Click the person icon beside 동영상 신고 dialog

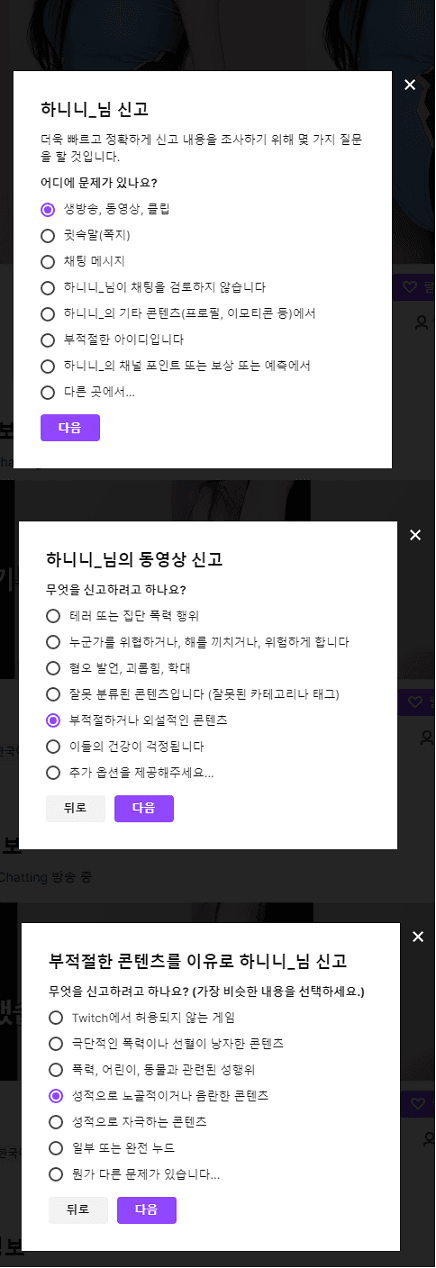coord(427,738)
